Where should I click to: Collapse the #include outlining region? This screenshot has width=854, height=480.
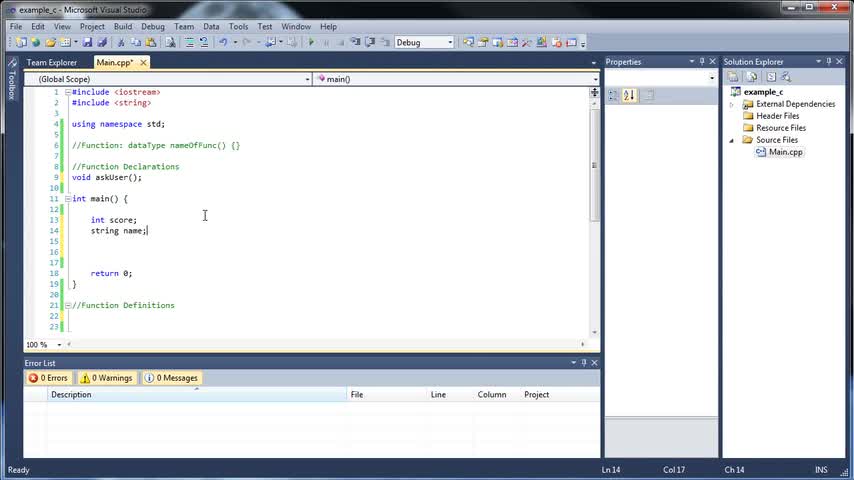tap(68, 93)
